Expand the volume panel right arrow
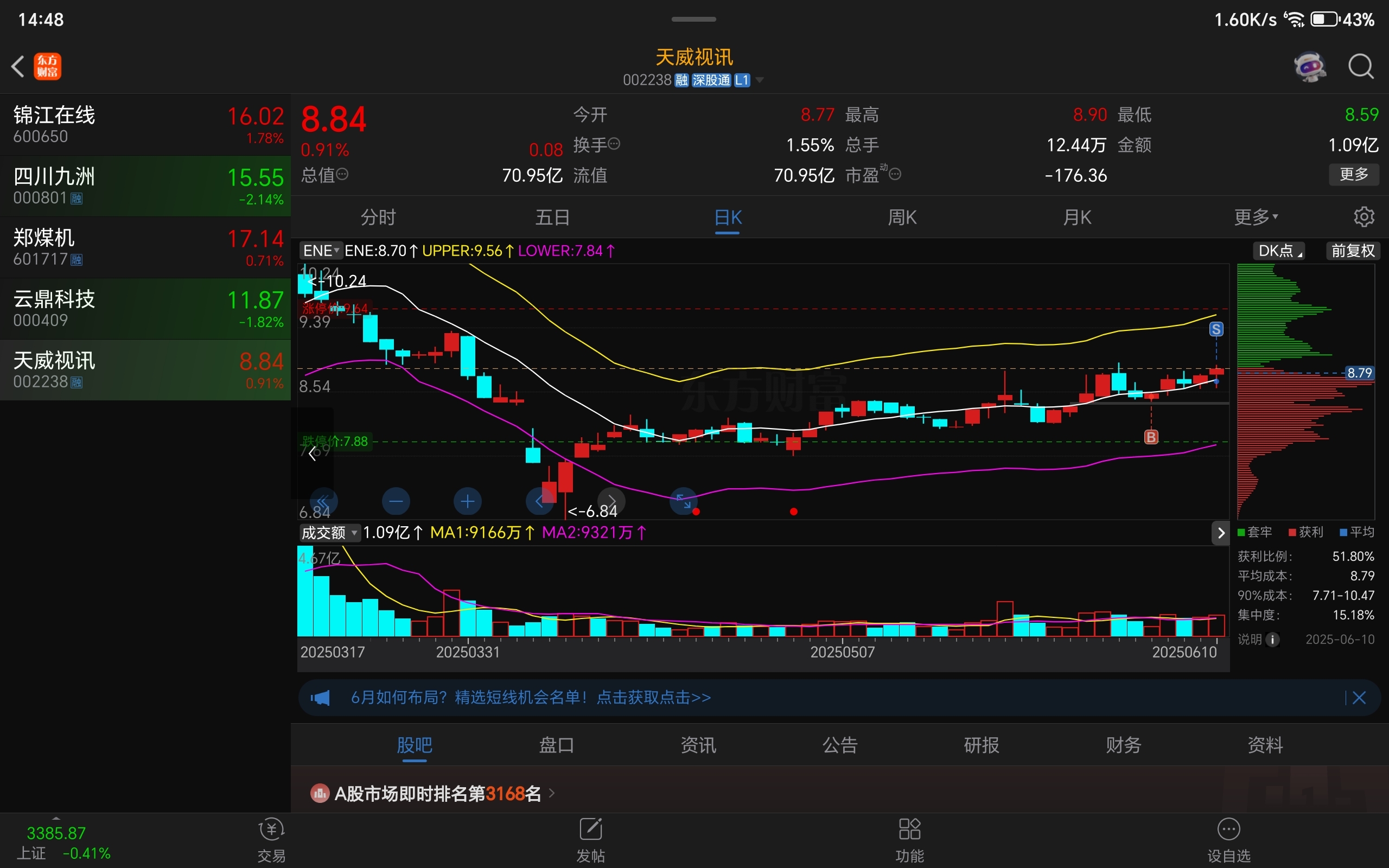Image resolution: width=1389 pixels, height=868 pixels. pos(1221,533)
